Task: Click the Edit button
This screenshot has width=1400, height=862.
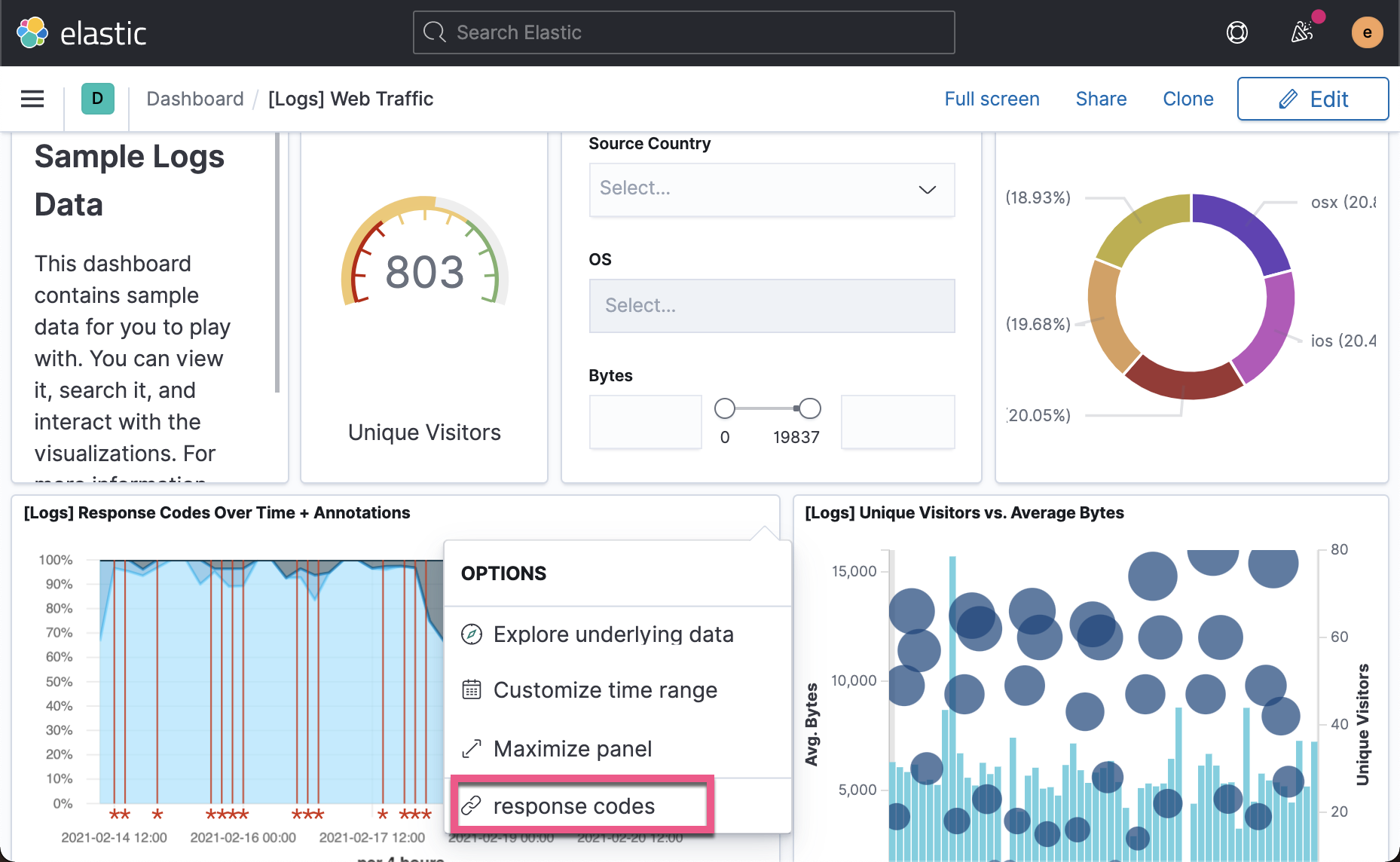Action: pyautogui.click(x=1313, y=99)
